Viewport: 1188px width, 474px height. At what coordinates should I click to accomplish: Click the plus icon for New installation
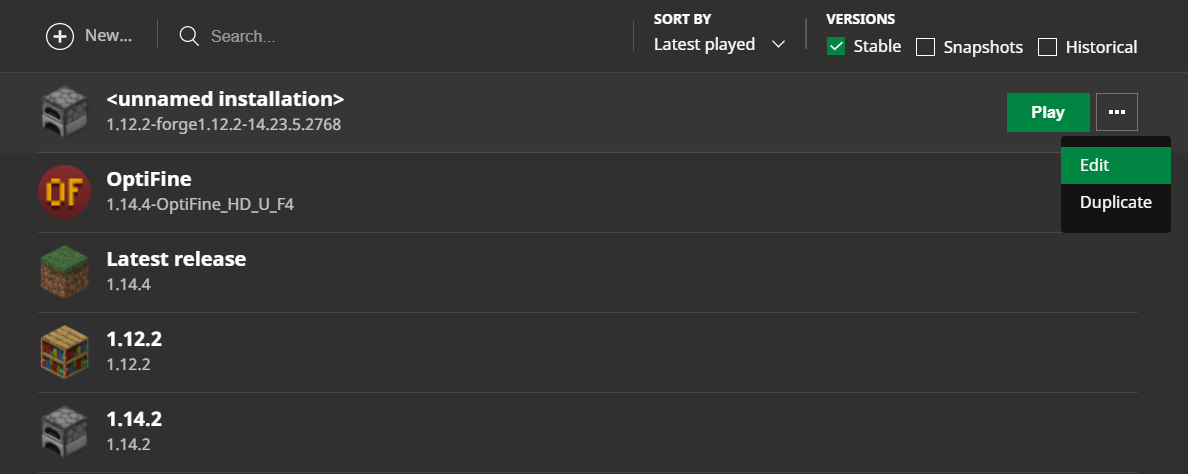[x=60, y=36]
